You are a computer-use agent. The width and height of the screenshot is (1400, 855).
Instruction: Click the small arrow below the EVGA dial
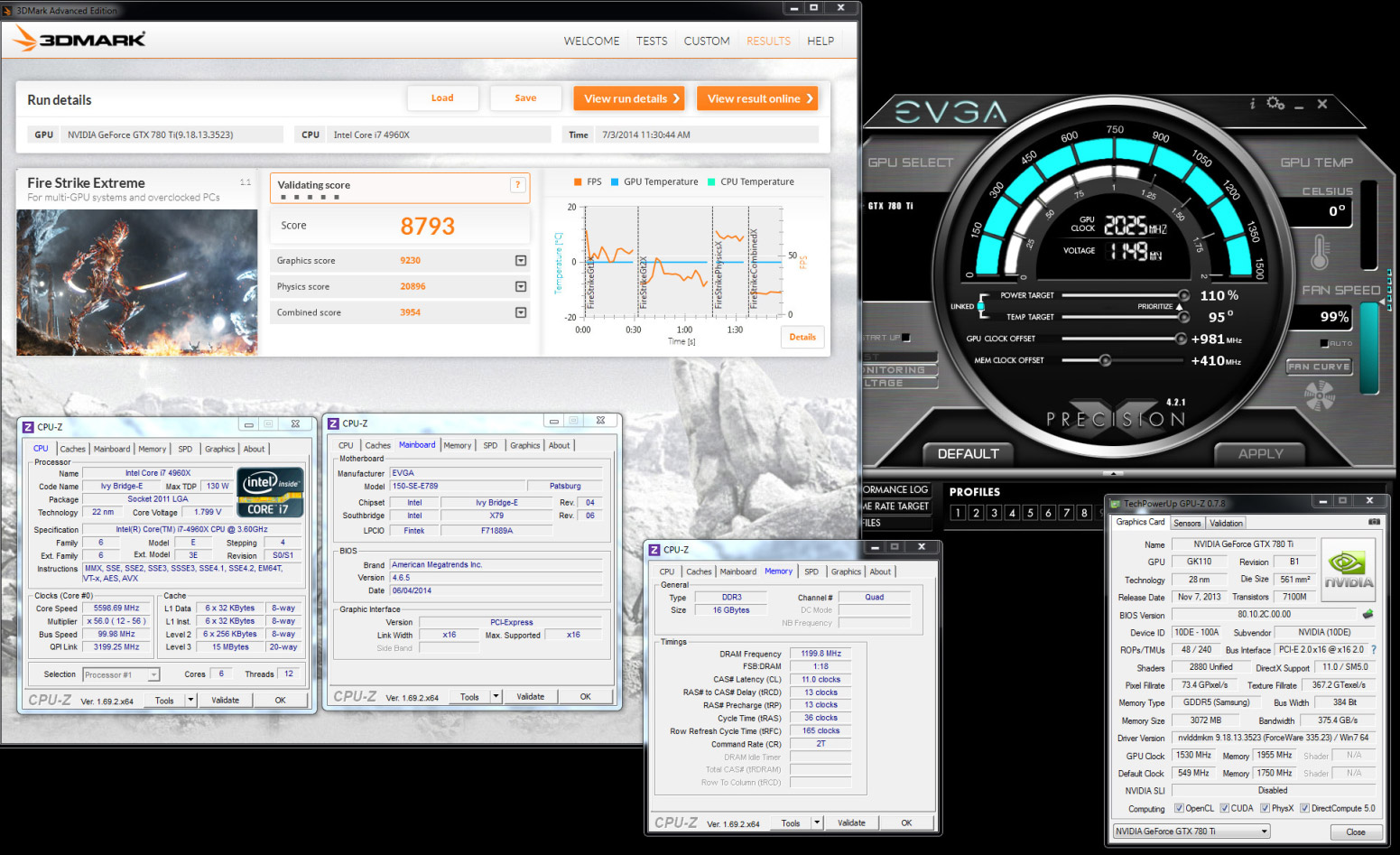tap(1114, 473)
